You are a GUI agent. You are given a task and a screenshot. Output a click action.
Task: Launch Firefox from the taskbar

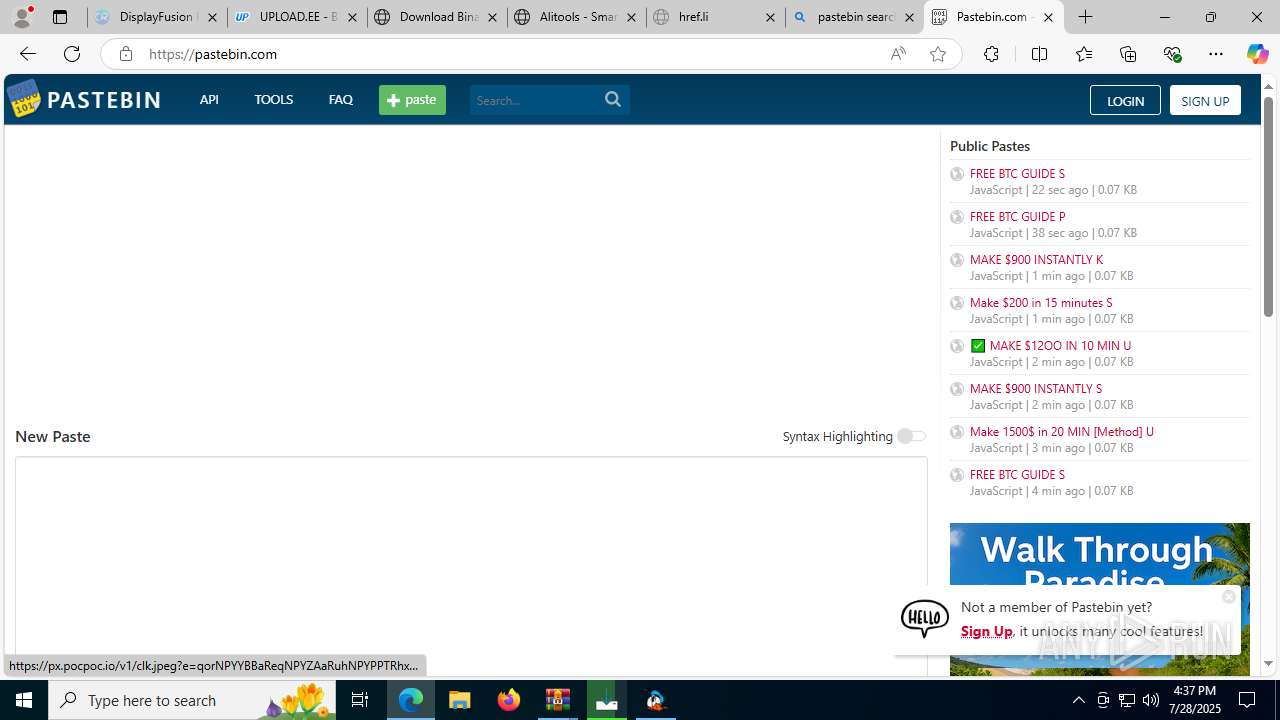[509, 700]
